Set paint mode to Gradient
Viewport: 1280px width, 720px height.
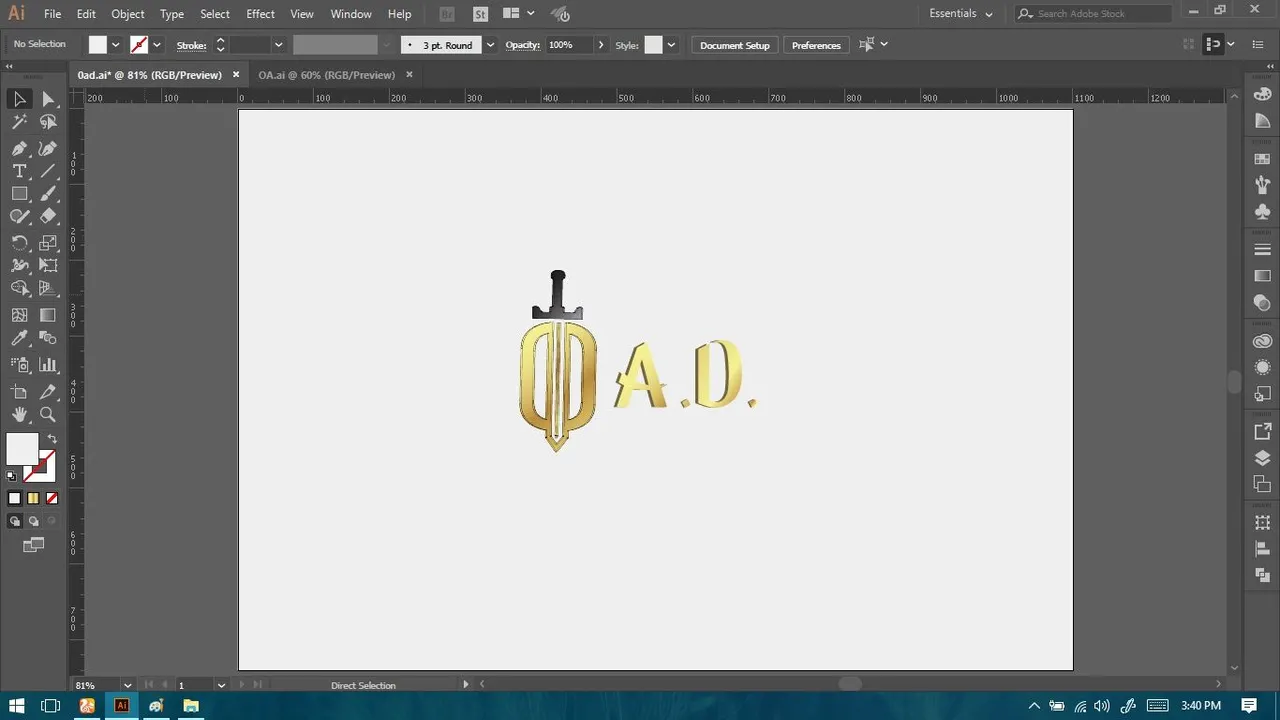point(33,498)
